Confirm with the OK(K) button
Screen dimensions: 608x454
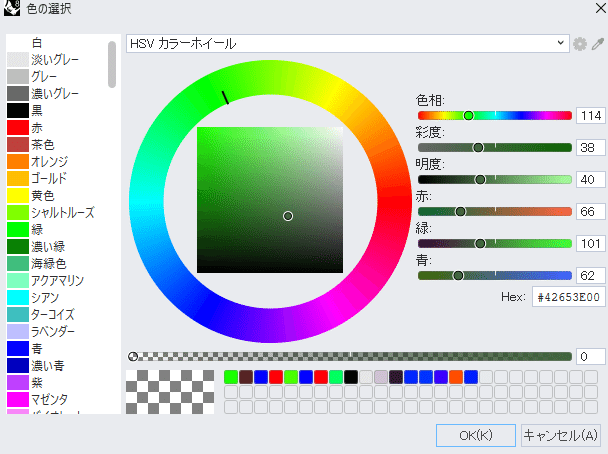pyautogui.click(x=476, y=435)
